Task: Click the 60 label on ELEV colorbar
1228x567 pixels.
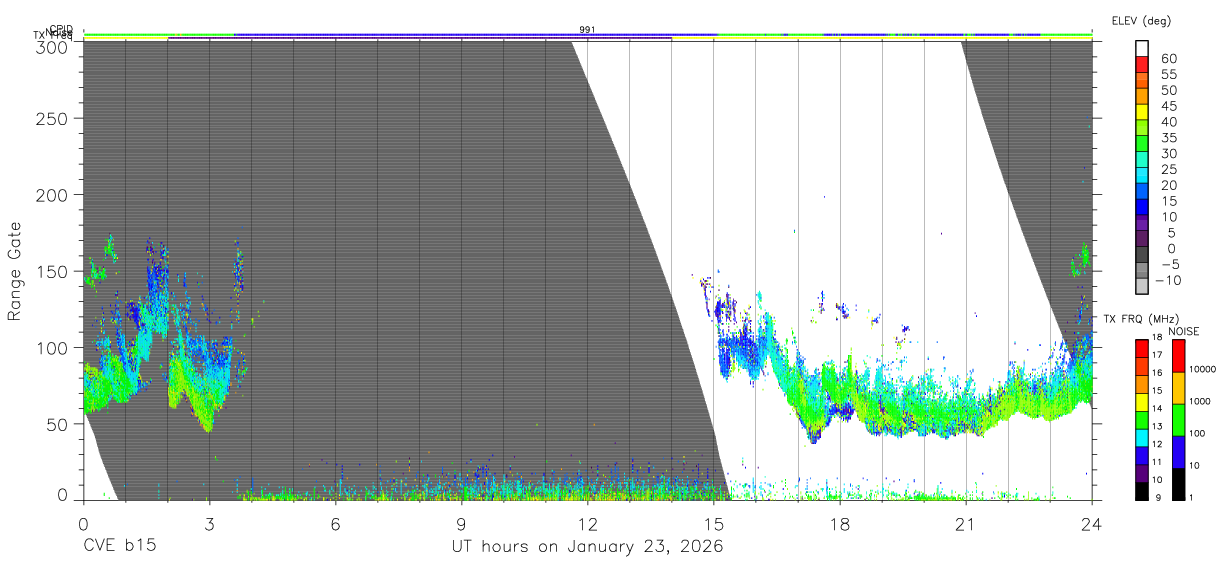Action: coord(1169,59)
